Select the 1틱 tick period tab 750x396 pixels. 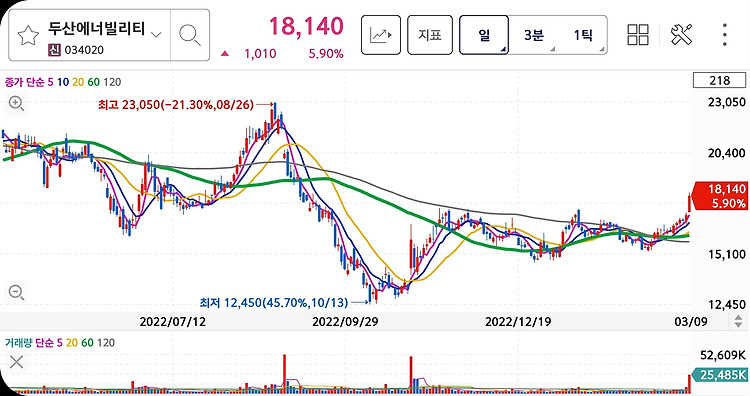(583, 35)
